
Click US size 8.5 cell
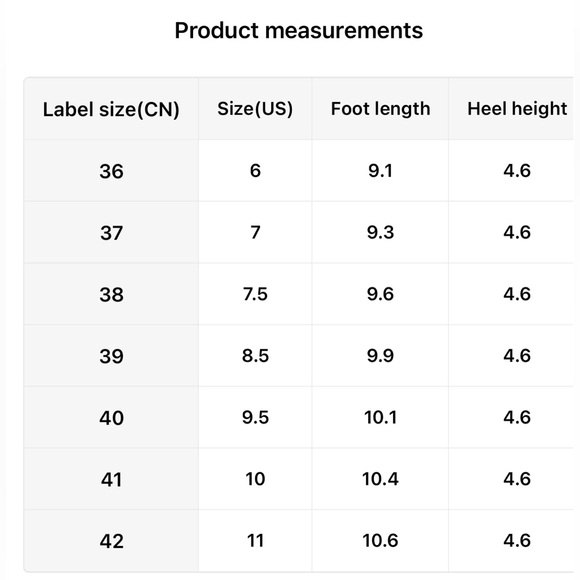tap(255, 356)
